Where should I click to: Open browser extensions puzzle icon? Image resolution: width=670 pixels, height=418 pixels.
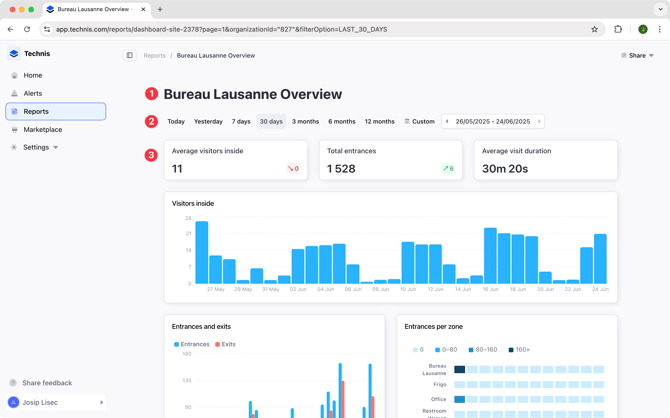tap(618, 29)
